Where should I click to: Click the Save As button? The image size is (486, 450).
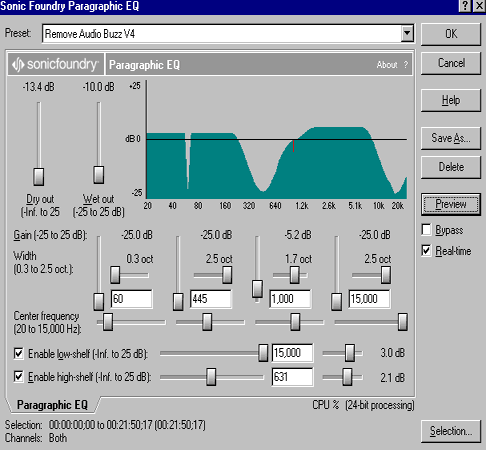[x=451, y=138]
